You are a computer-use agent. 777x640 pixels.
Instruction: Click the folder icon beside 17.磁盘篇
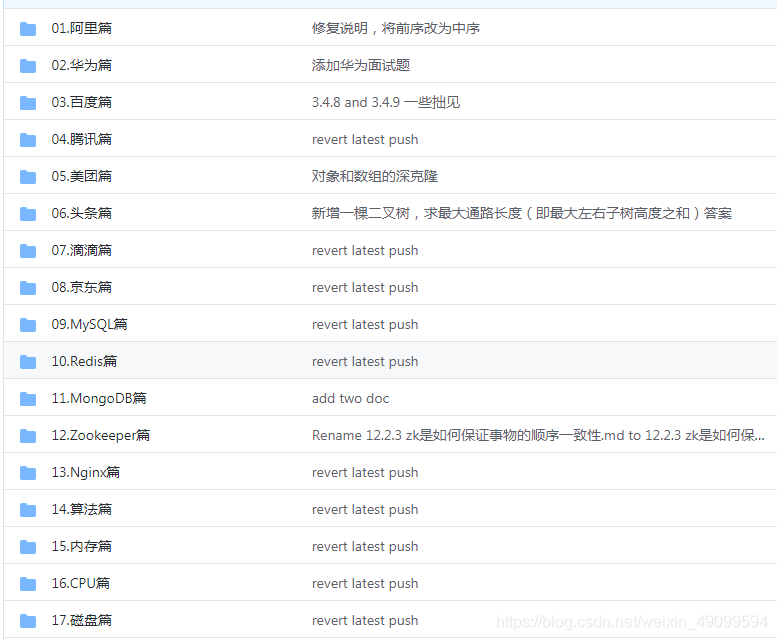point(28,621)
